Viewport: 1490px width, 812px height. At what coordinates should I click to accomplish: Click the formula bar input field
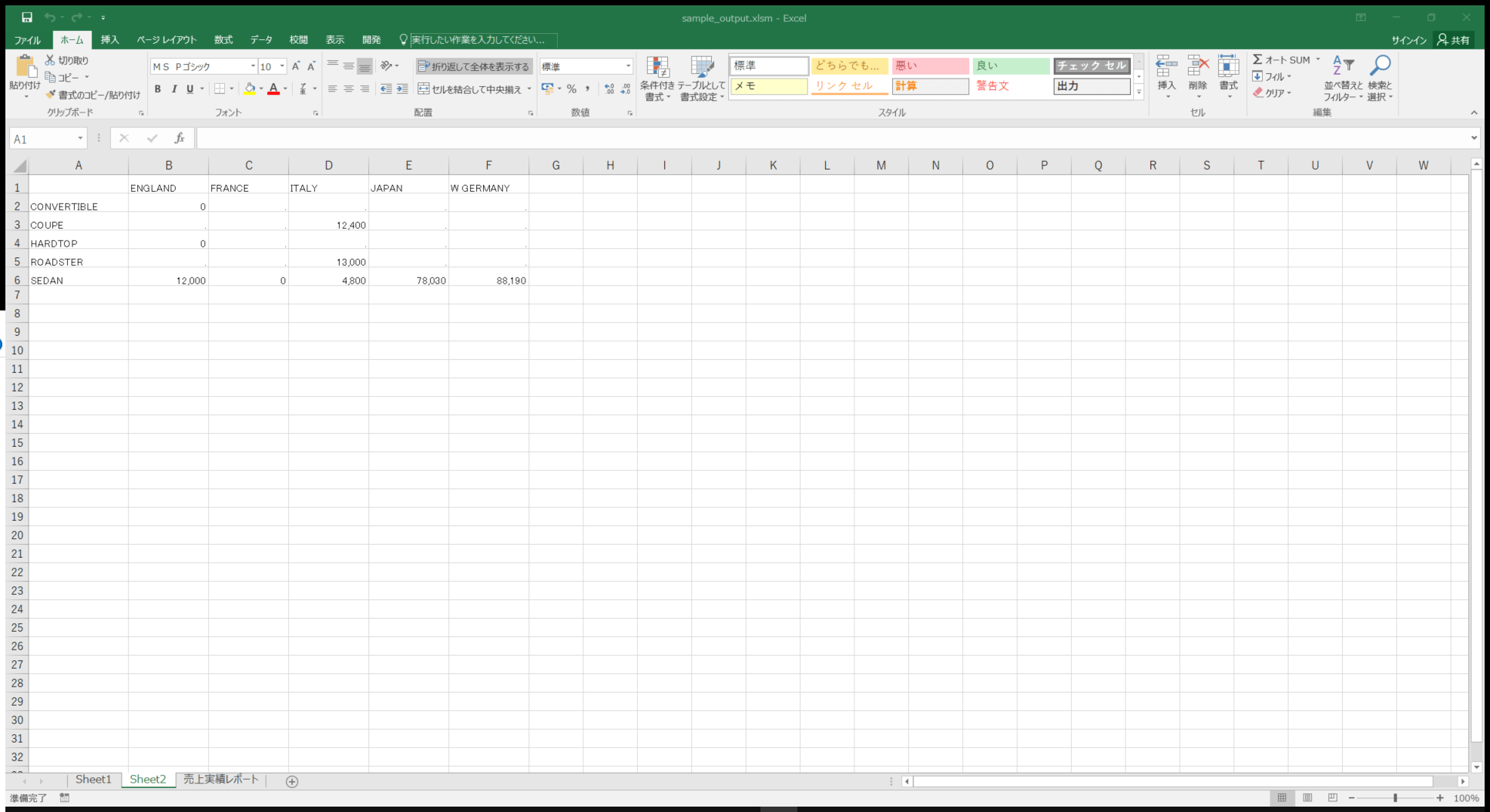(x=832, y=139)
